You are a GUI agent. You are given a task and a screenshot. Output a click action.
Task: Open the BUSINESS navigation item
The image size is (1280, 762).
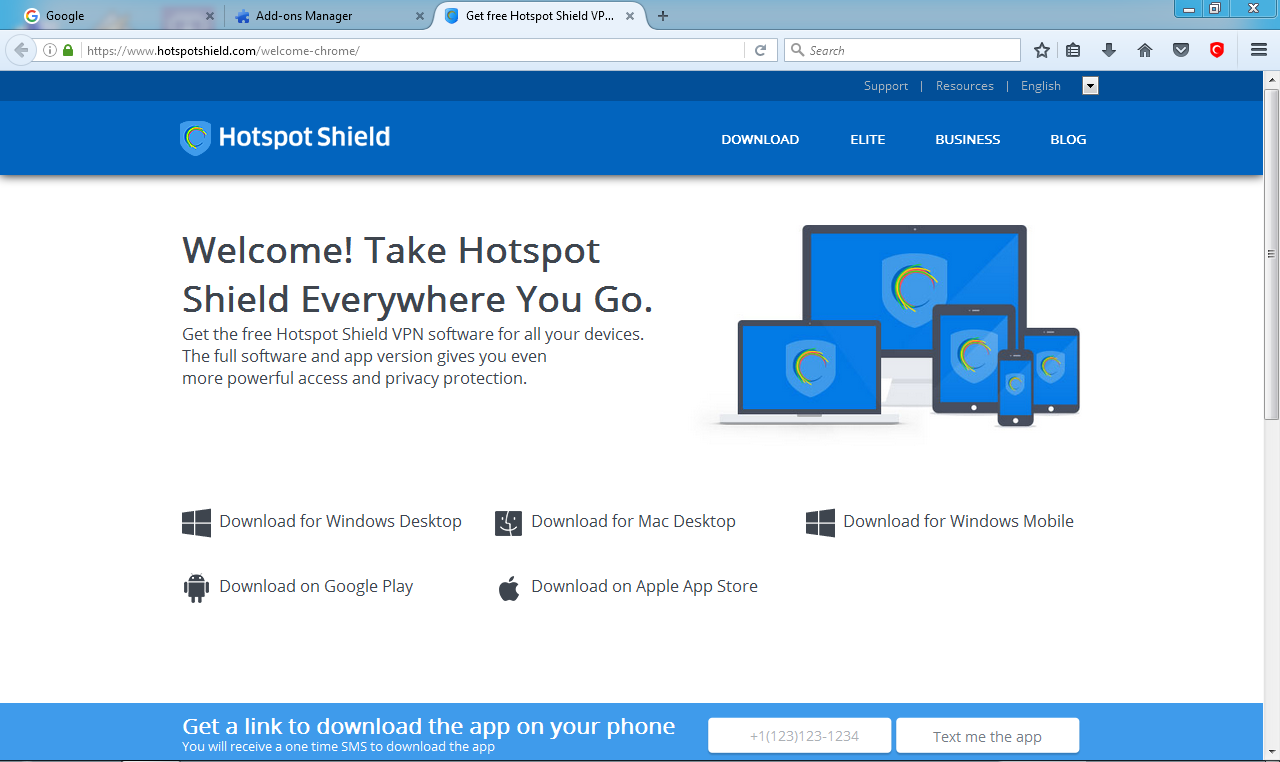968,140
